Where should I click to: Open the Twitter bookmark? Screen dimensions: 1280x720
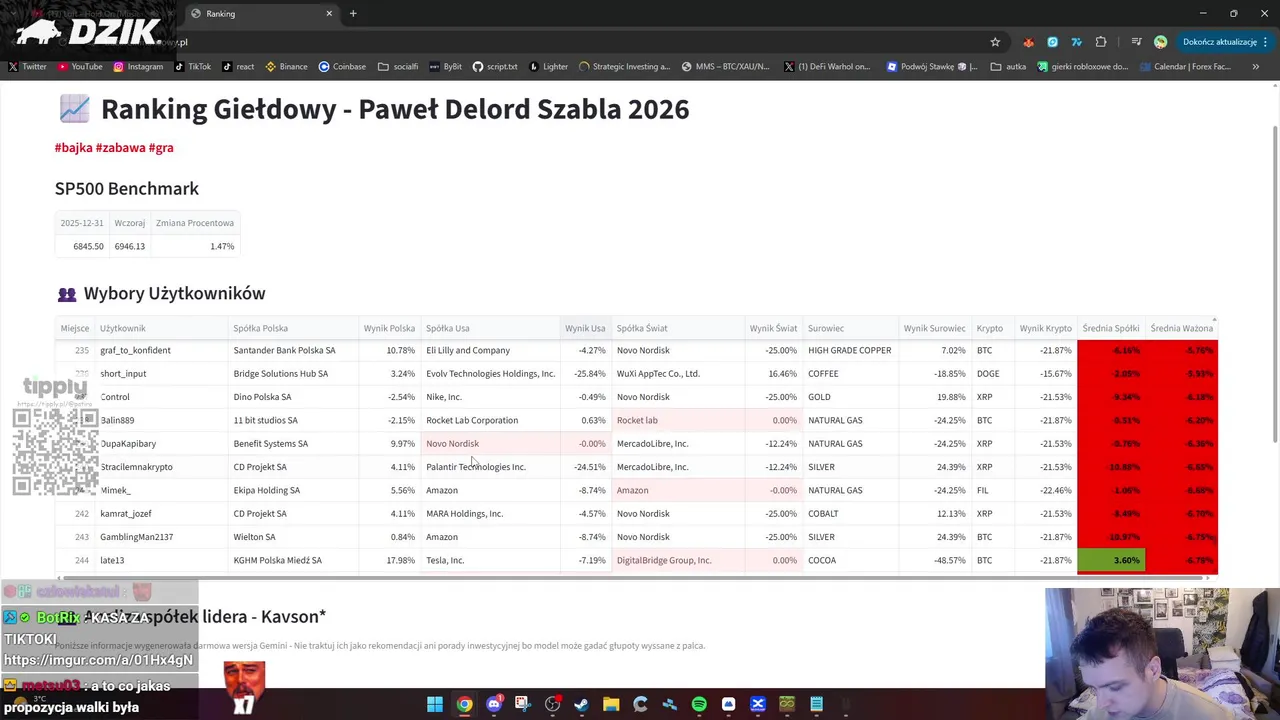coord(27,67)
